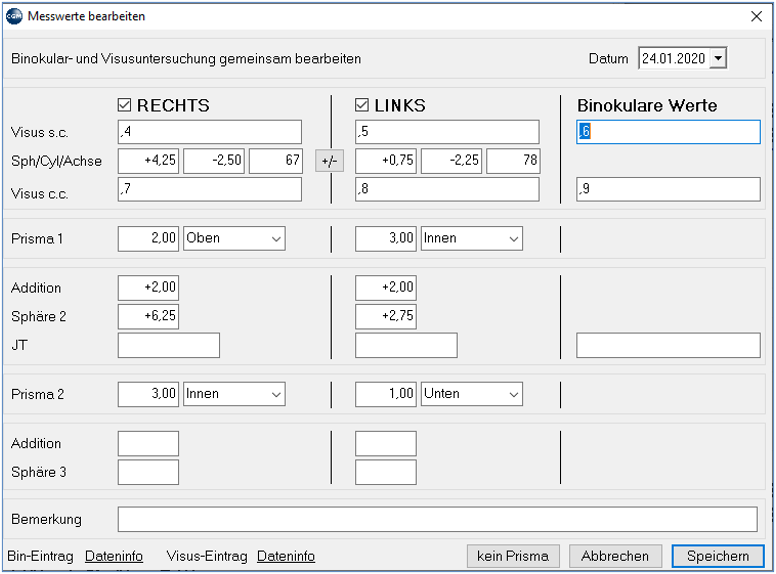776x574 pixels.
Task: Click right Sphäre 2 field with +6,25
Action: tap(148, 317)
